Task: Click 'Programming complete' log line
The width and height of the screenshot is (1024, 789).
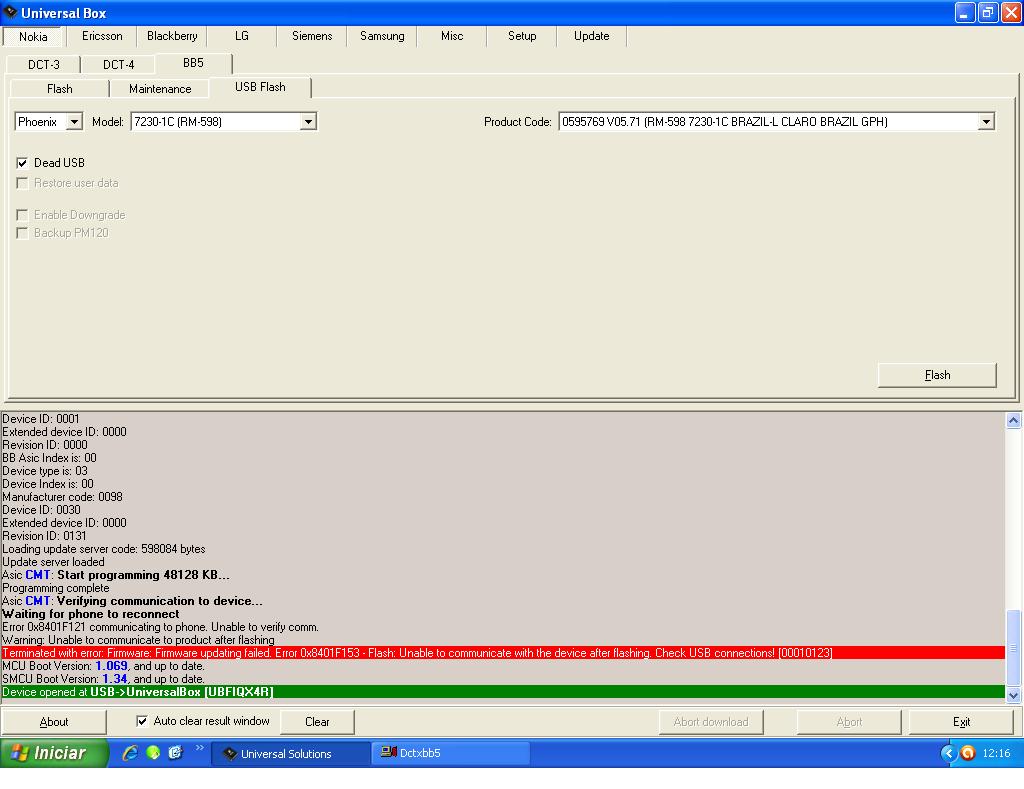Action: (x=56, y=588)
